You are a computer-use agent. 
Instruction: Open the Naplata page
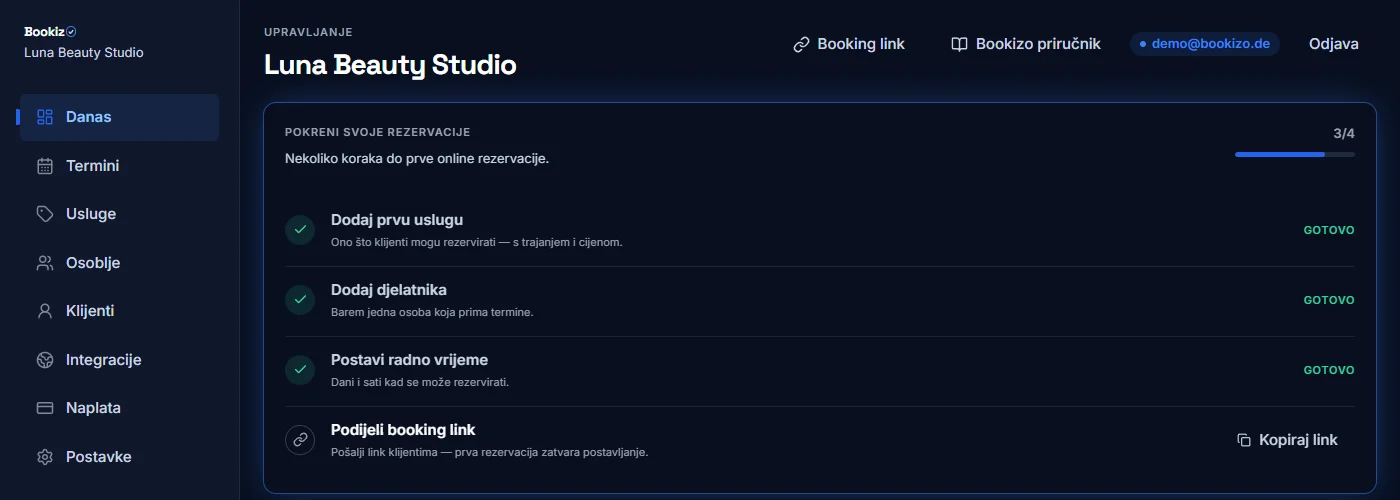[119, 408]
